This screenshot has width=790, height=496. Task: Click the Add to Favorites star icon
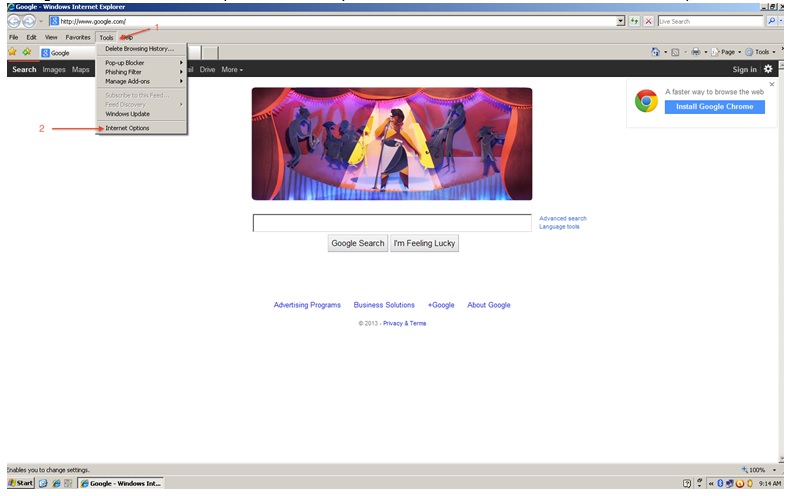click(x=27, y=52)
